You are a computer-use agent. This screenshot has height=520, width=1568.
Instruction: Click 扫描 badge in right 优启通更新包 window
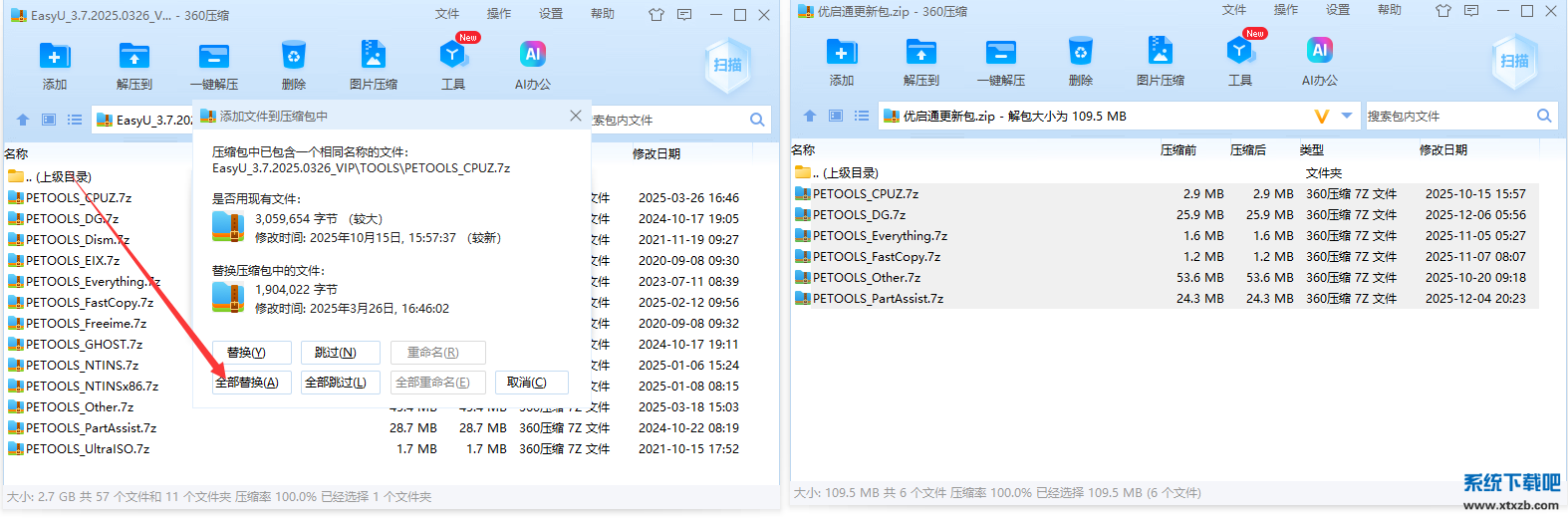point(1515,61)
